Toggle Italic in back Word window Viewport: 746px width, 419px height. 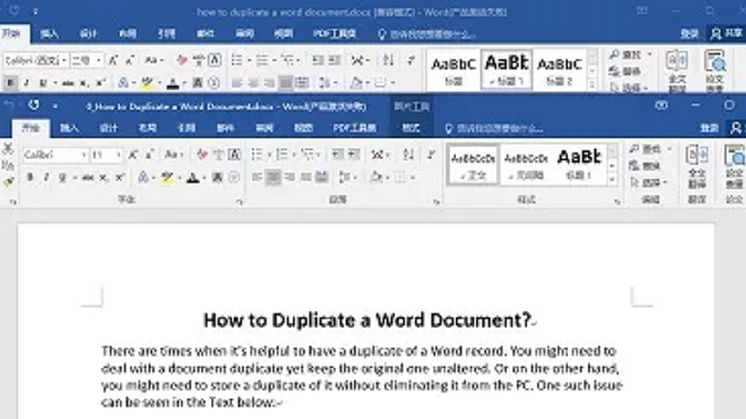(x=27, y=83)
